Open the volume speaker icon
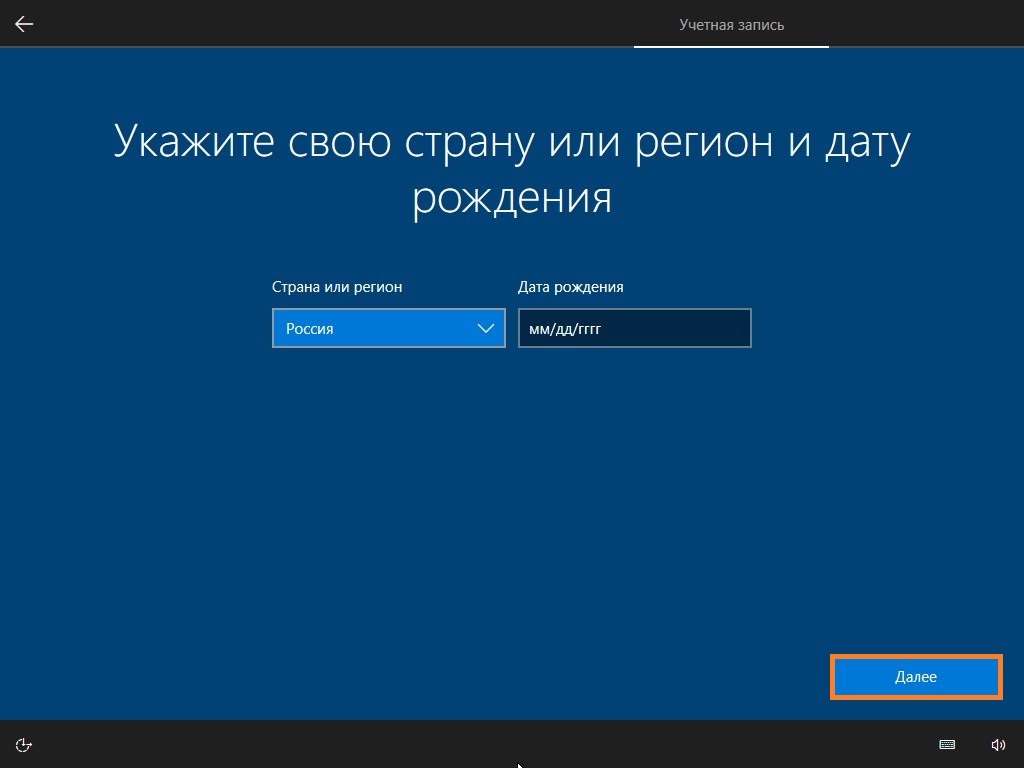Viewport: 1024px width, 768px height. 998,744
